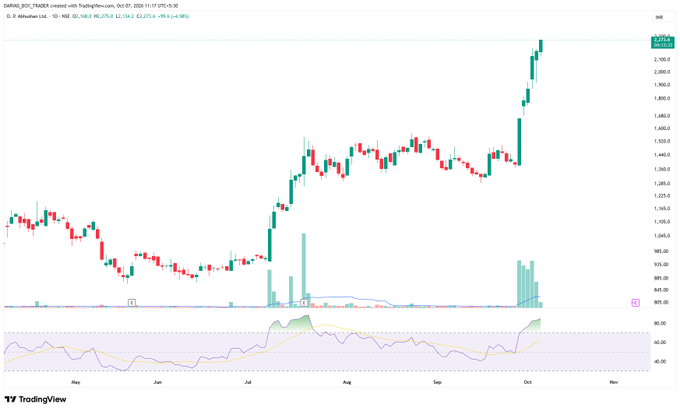680x411 pixels.
Task: Click the 1,520.0 price axis label
Action: pyautogui.click(x=662, y=141)
